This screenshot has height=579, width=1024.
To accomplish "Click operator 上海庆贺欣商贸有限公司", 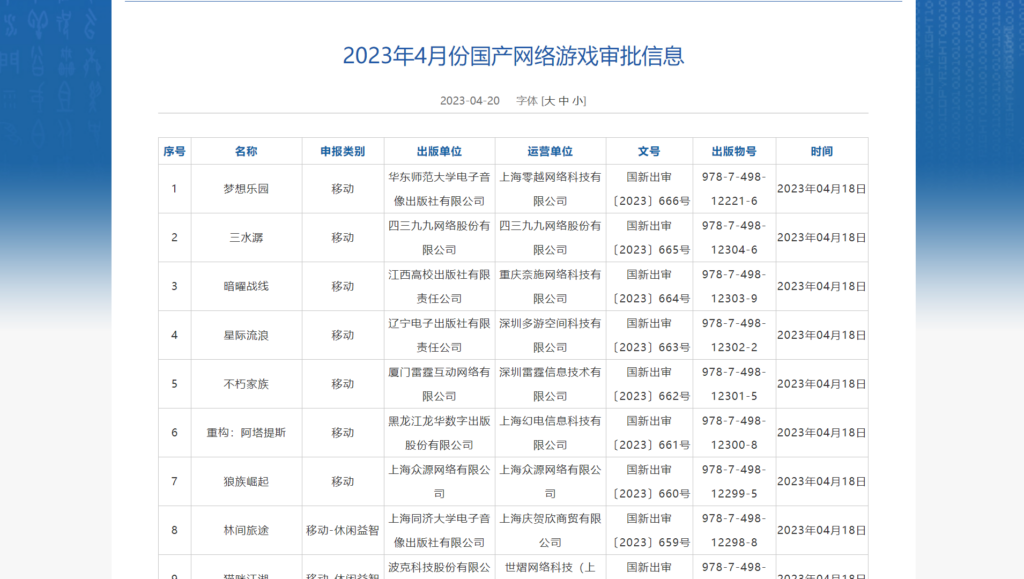I will (551, 531).
